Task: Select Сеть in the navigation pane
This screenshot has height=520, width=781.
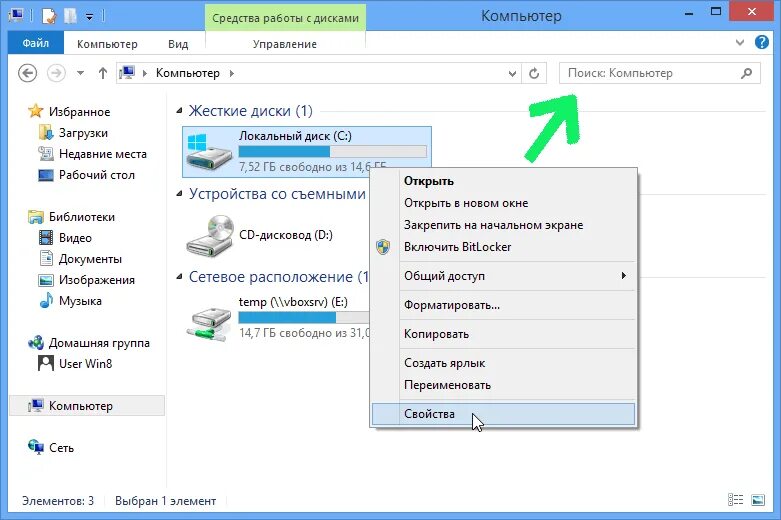Action: coord(61,448)
